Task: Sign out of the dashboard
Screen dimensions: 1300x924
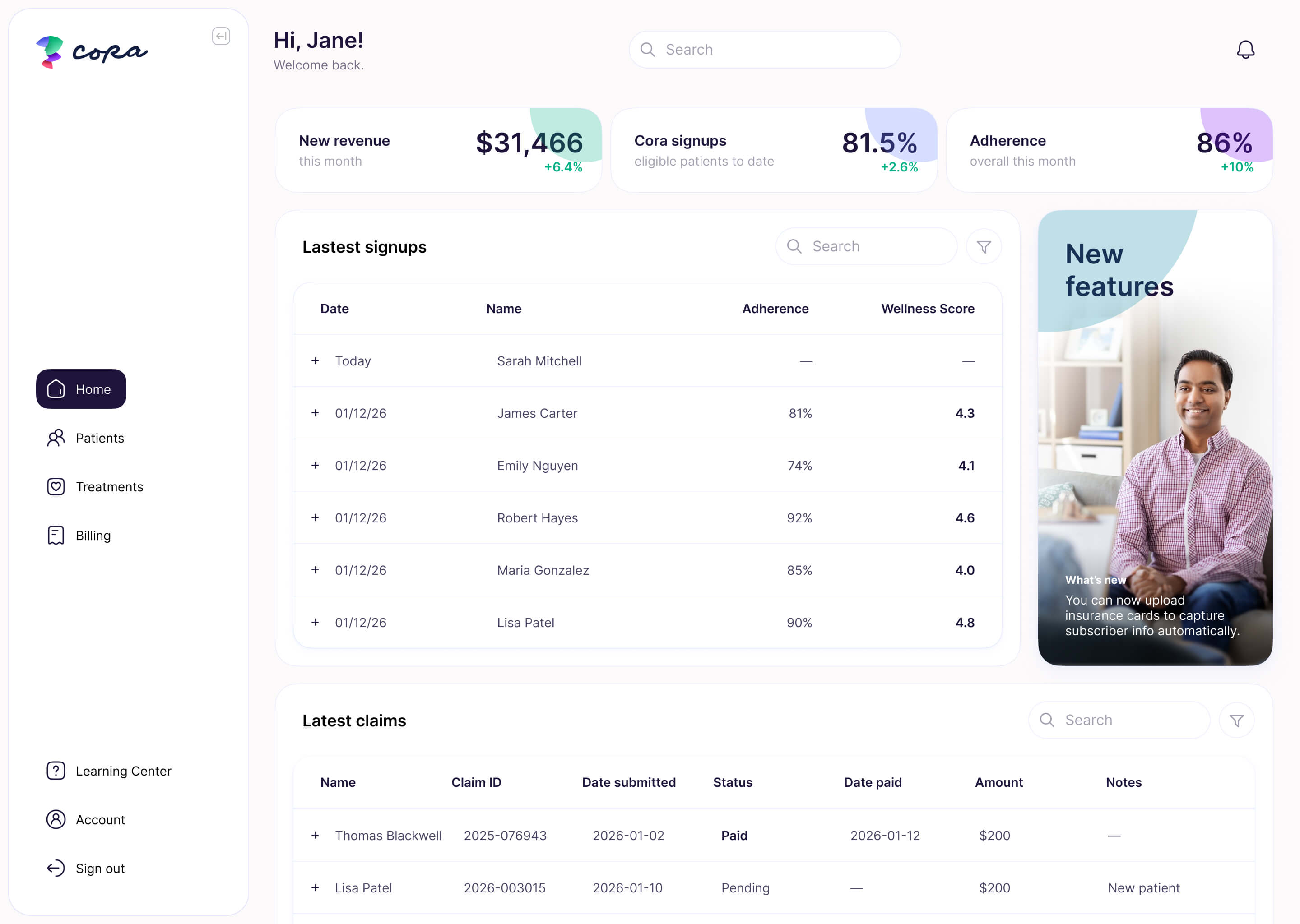Action: point(100,868)
